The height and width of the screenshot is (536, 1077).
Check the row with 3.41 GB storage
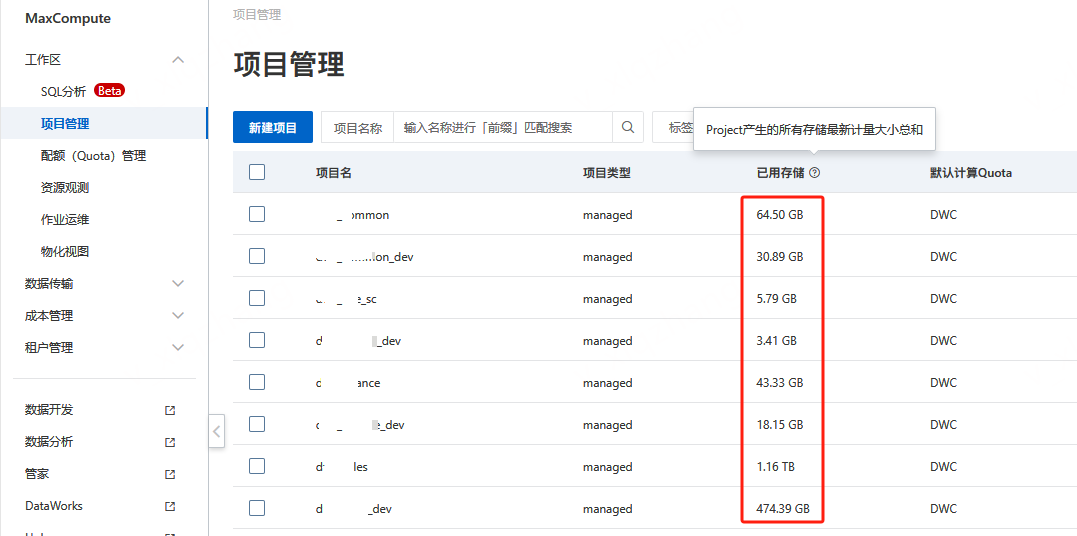click(x=257, y=340)
